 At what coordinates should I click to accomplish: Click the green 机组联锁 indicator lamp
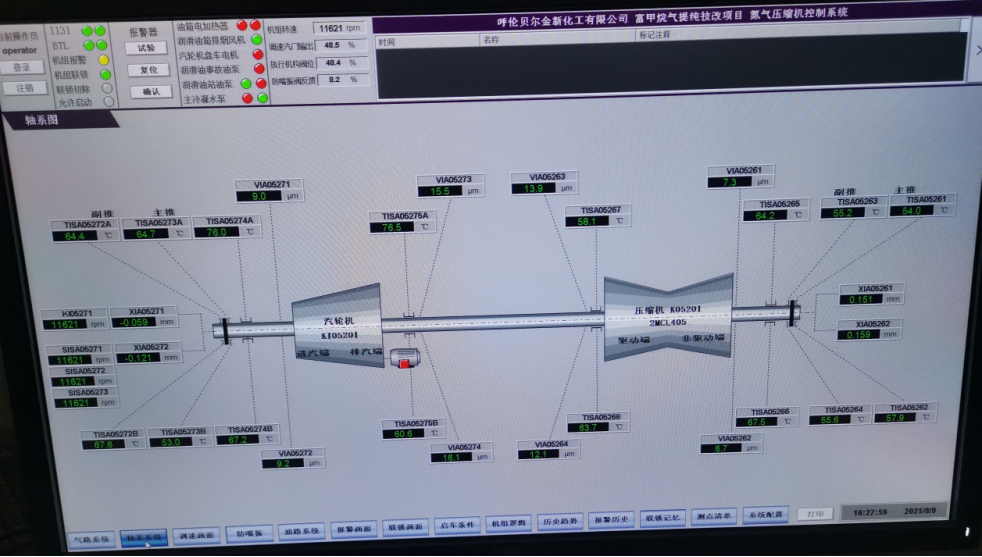105,75
